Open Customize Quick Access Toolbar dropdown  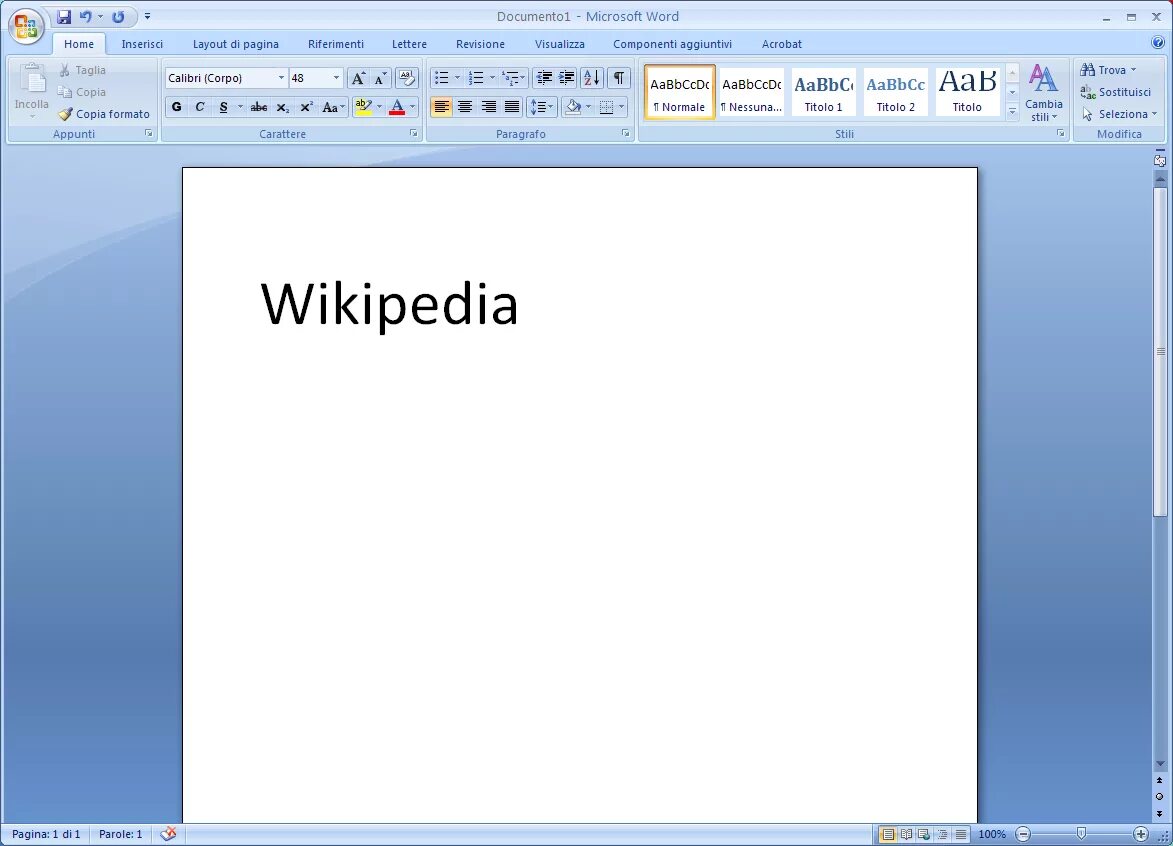click(x=147, y=16)
